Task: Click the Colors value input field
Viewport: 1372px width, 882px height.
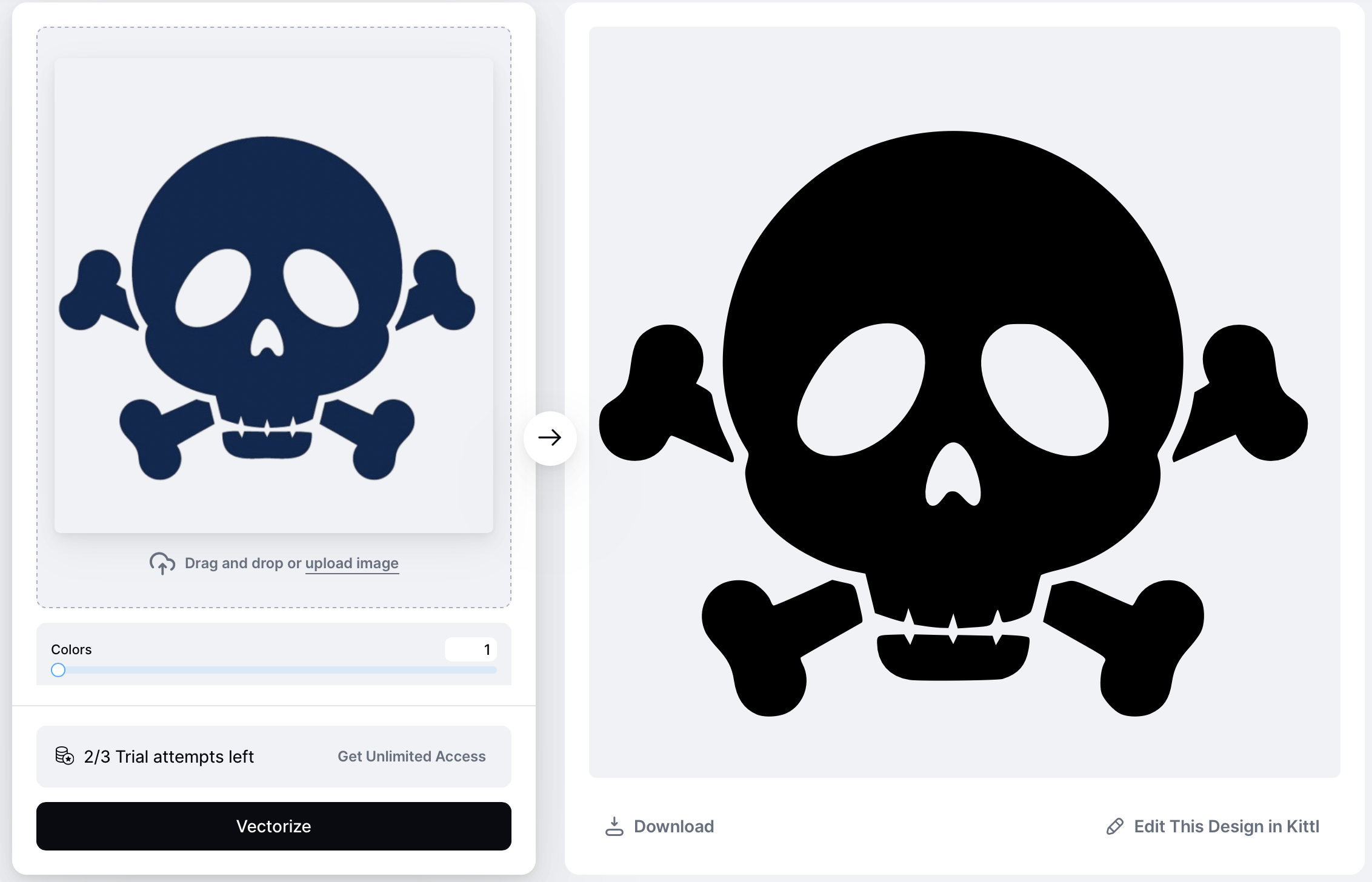Action: (x=471, y=649)
